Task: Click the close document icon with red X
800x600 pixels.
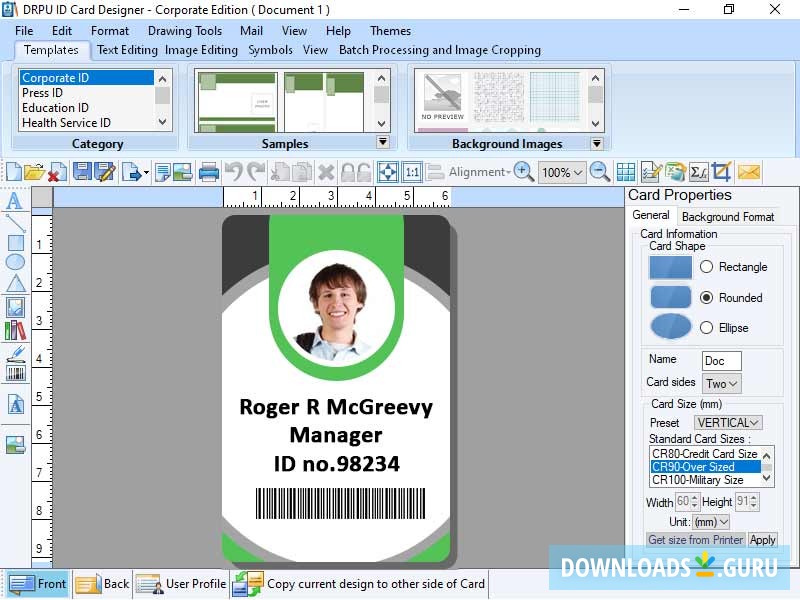Action: coord(57,172)
